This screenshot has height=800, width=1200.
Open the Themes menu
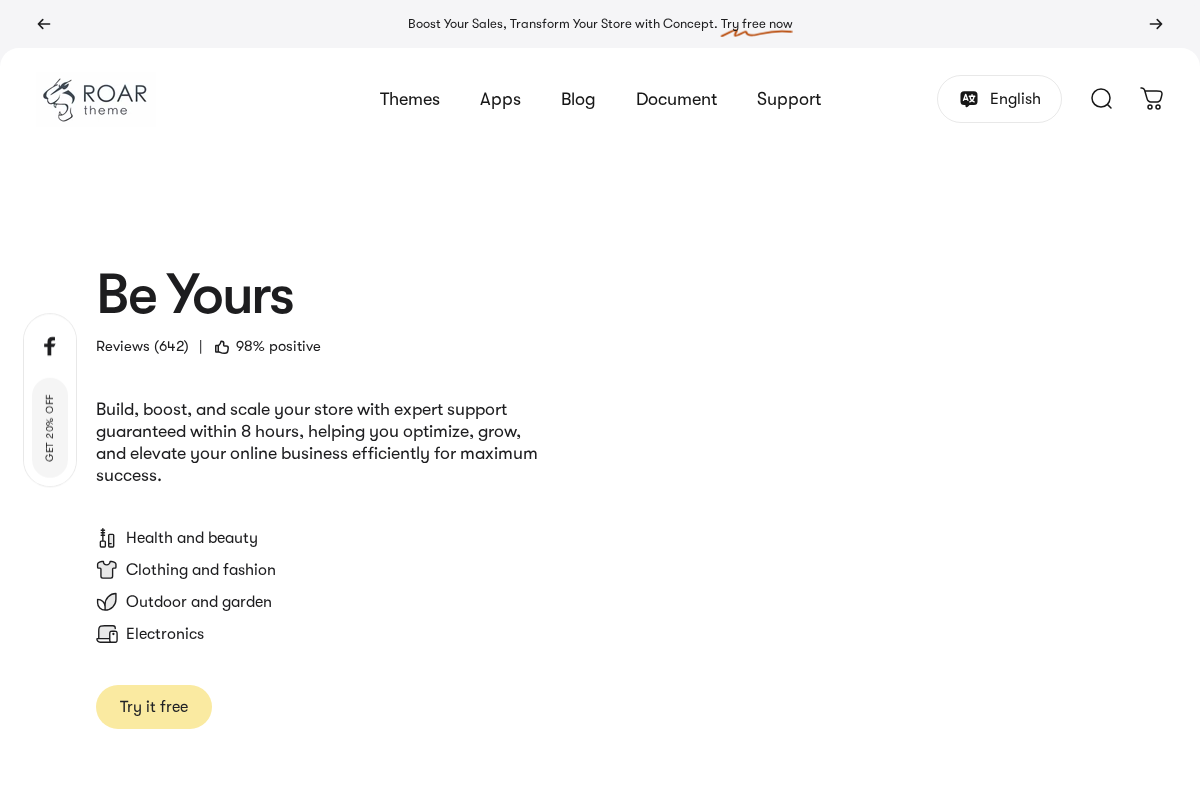coord(410,99)
